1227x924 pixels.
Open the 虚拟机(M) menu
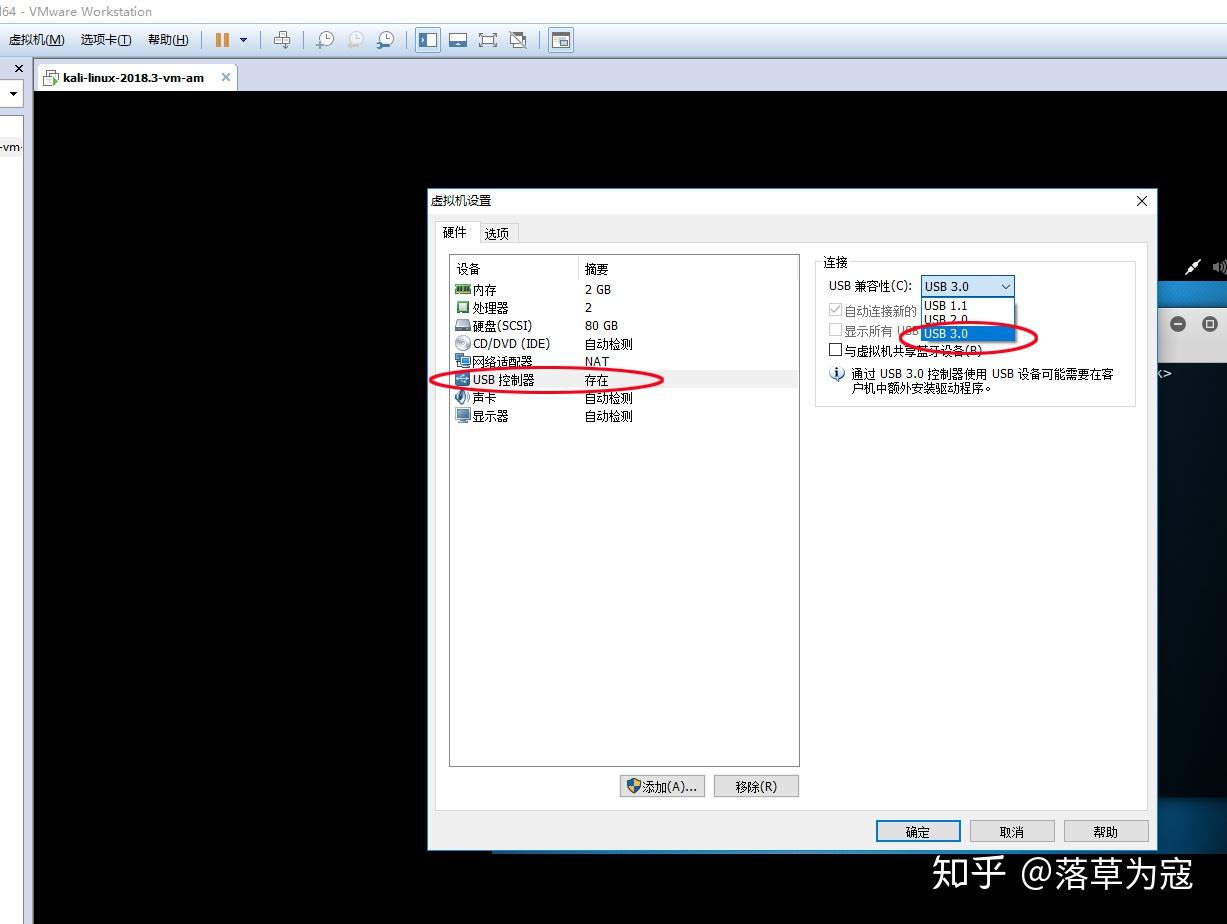(36, 40)
